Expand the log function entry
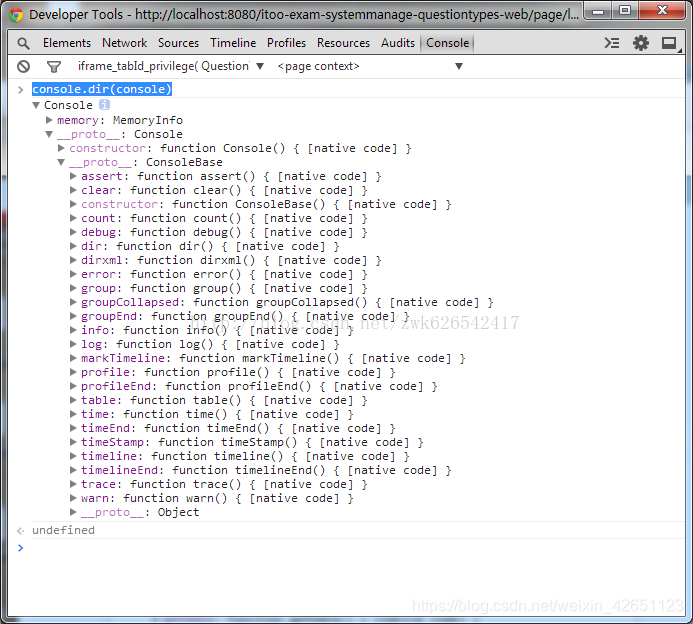Viewport: 693px width, 624px height. pos(73,344)
